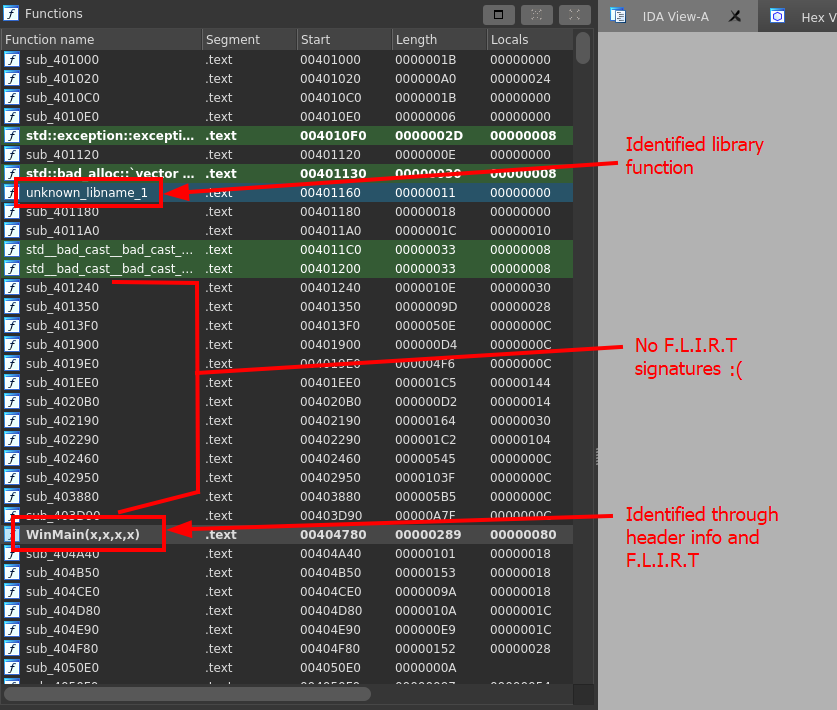Click function icon beside sub_404B50
The height and width of the screenshot is (710, 837).
pyautogui.click(x=12, y=573)
